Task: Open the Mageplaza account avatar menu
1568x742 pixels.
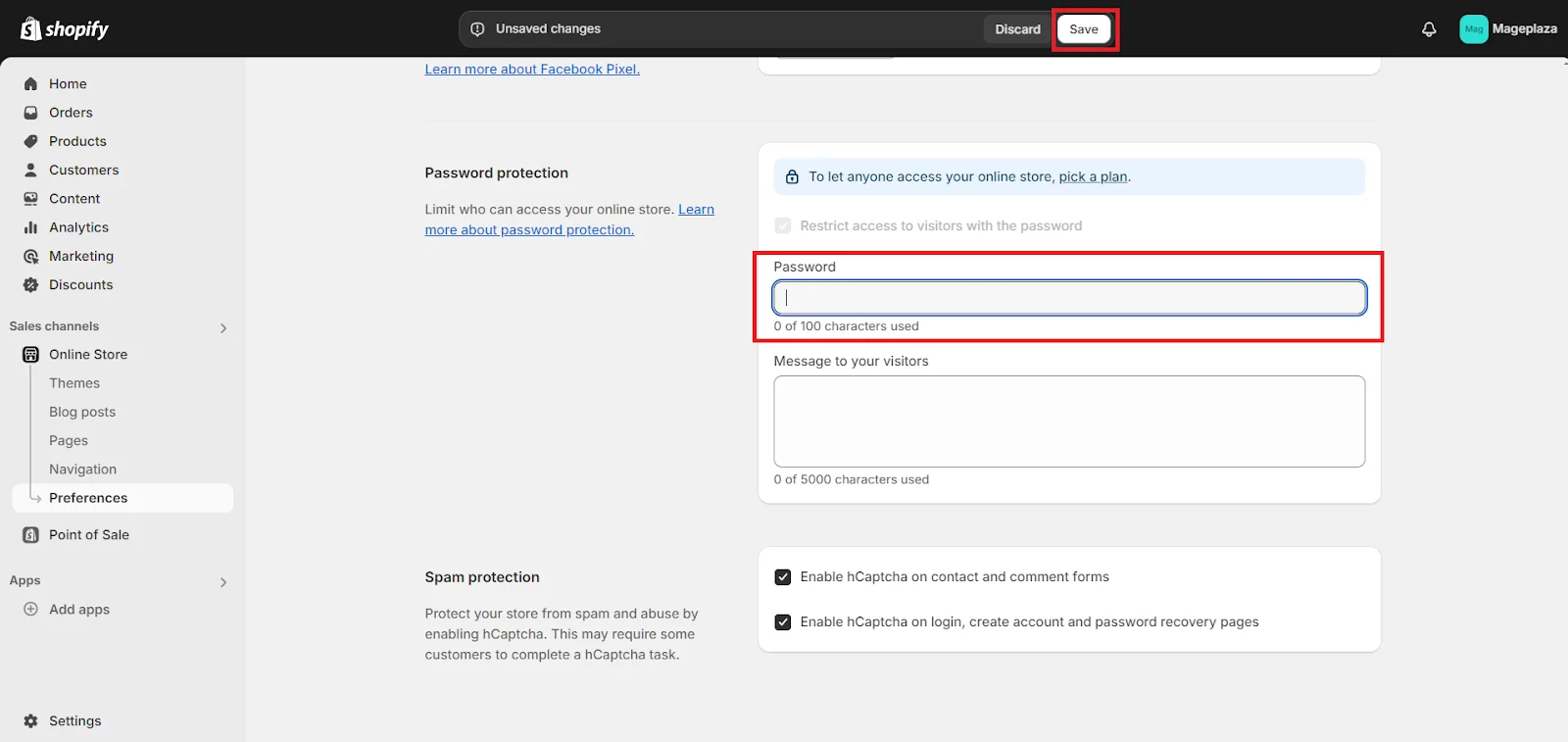Action: coord(1473,29)
